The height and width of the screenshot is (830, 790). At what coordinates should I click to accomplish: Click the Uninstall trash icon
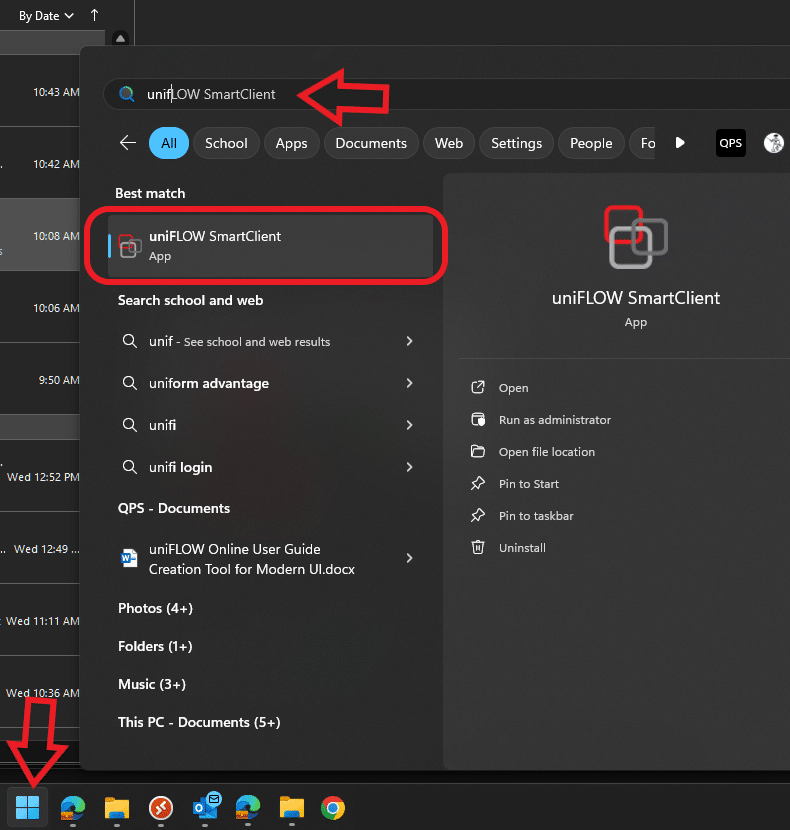coord(478,547)
